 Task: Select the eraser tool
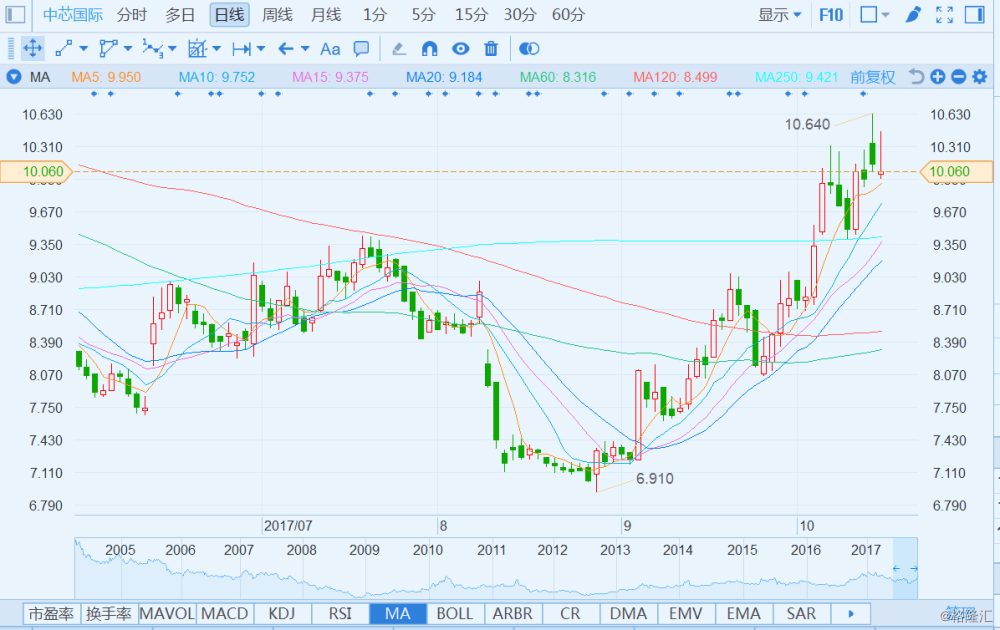[x=399, y=49]
